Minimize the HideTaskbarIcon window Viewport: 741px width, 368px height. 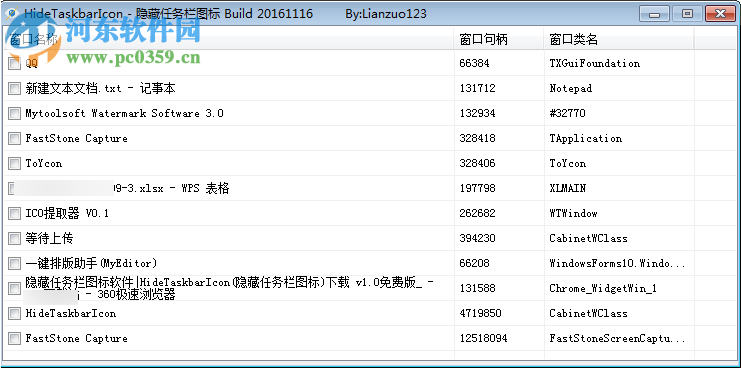point(655,14)
